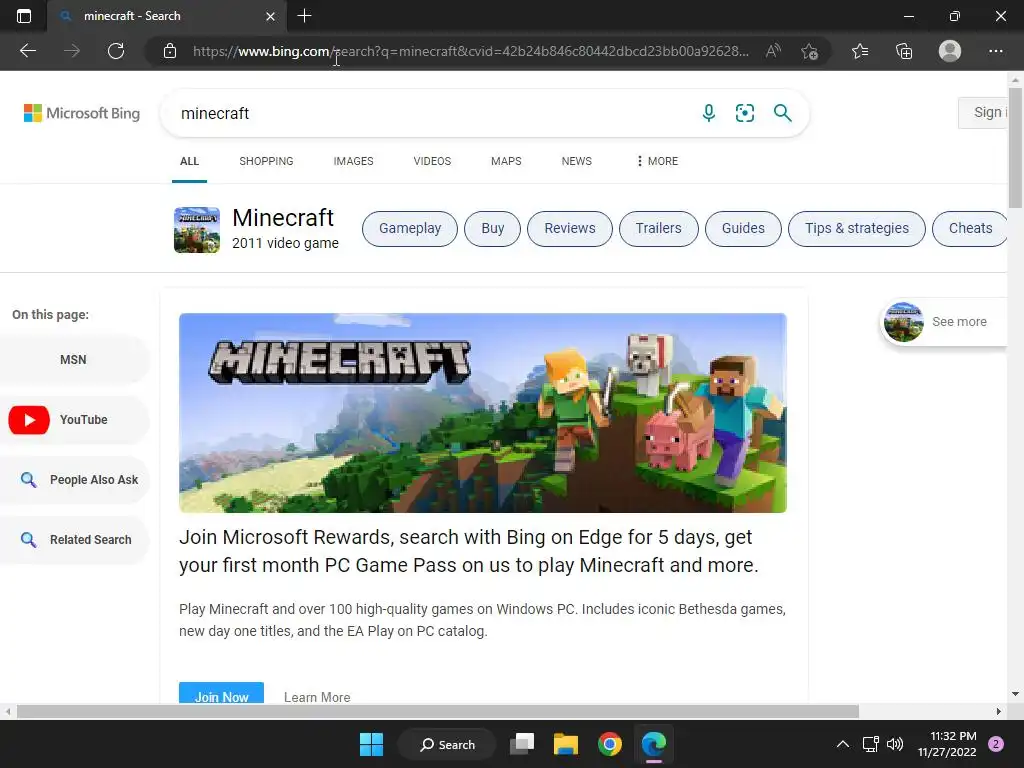1024x768 pixels.
Task: Switch to IMAGES tab
Action: (353, 161)
